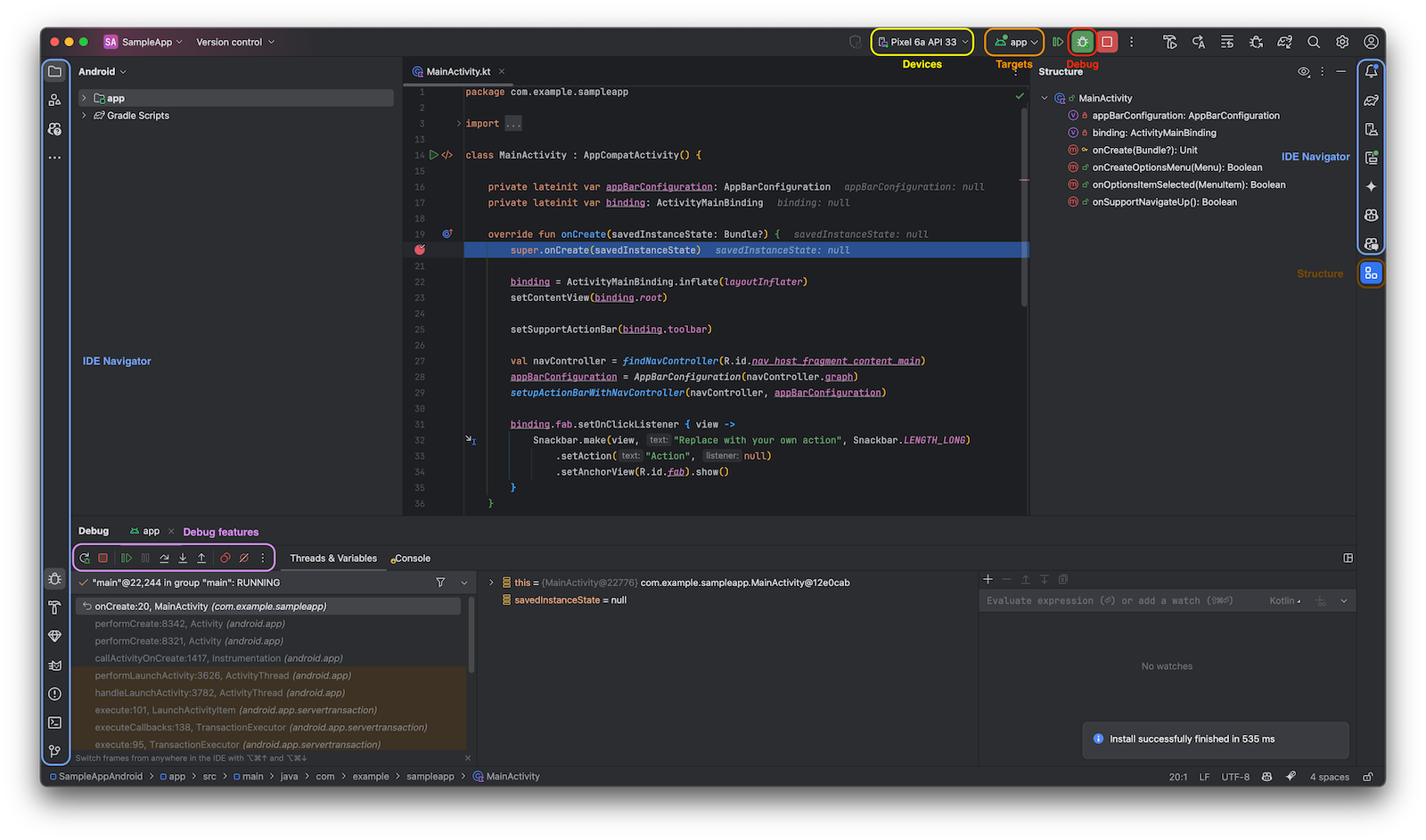Open View Breakpoints red circles icon
This screenshot has width=1426, height=840.
[225, 559]
